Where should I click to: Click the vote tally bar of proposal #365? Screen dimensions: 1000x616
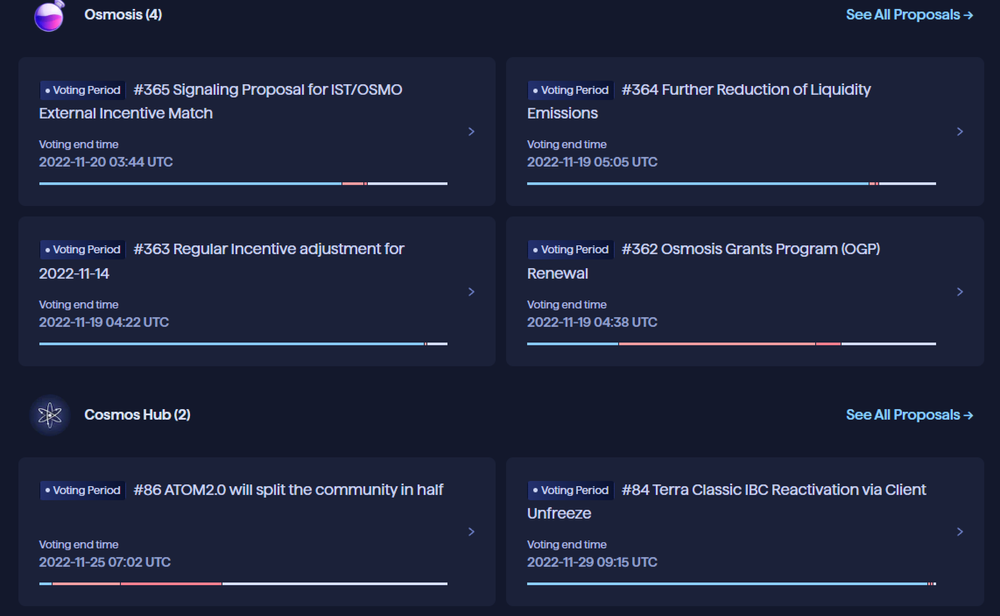(243, 184)
